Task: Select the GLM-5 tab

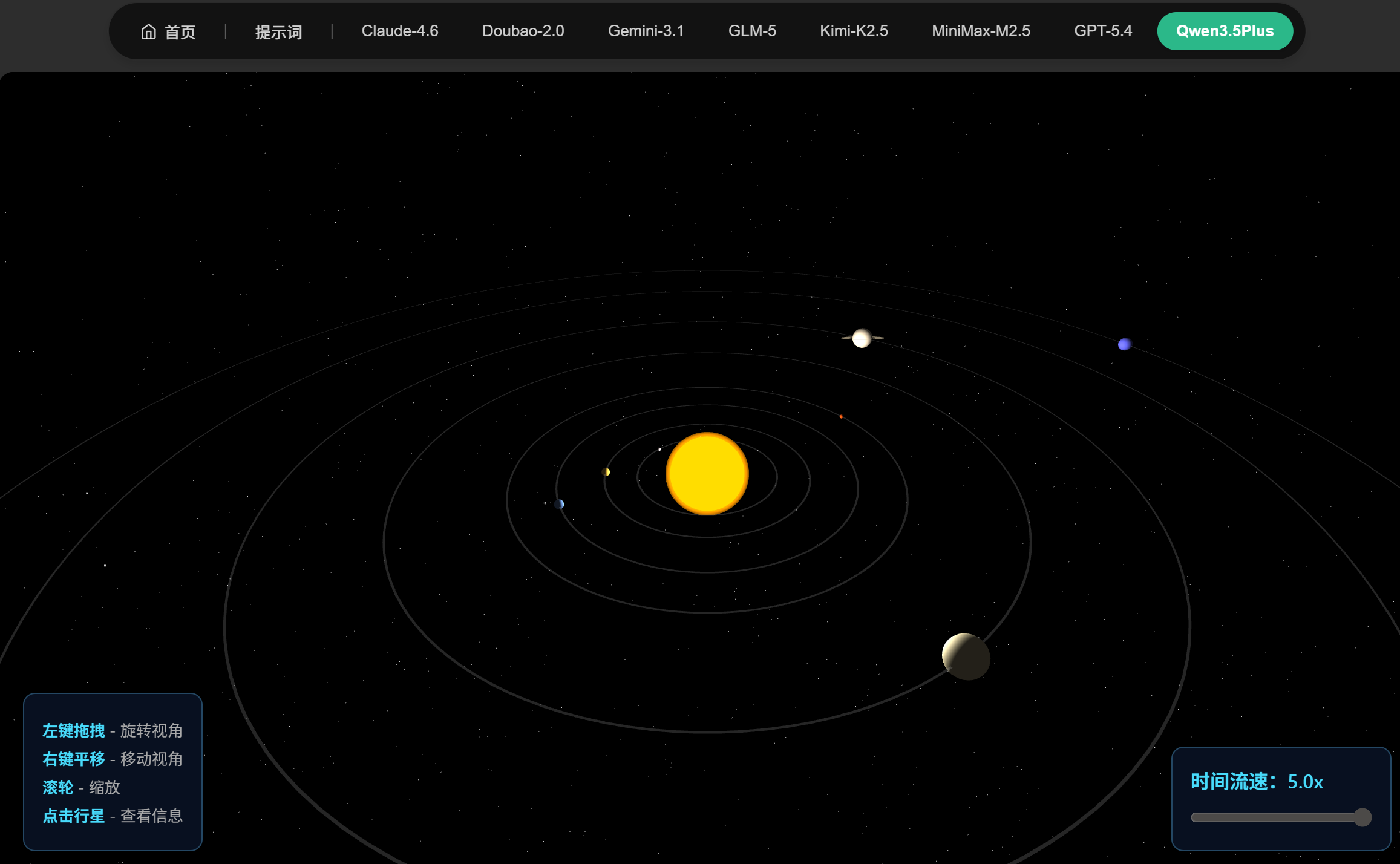Action: click(x=751, y=31)
